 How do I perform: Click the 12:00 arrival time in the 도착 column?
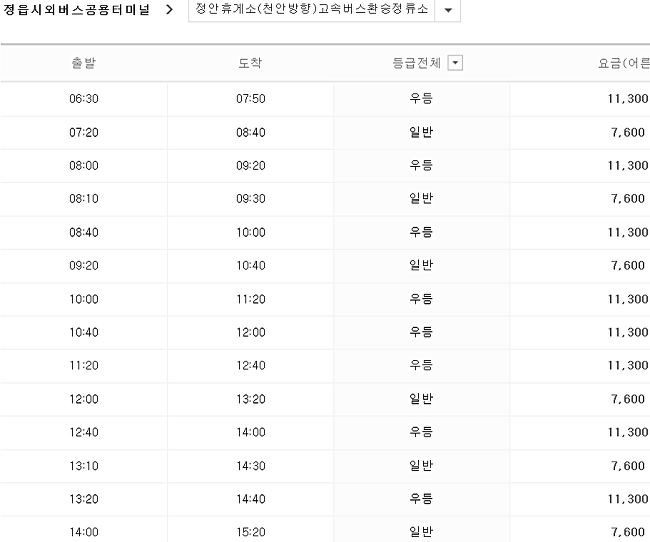click(251, 332)
